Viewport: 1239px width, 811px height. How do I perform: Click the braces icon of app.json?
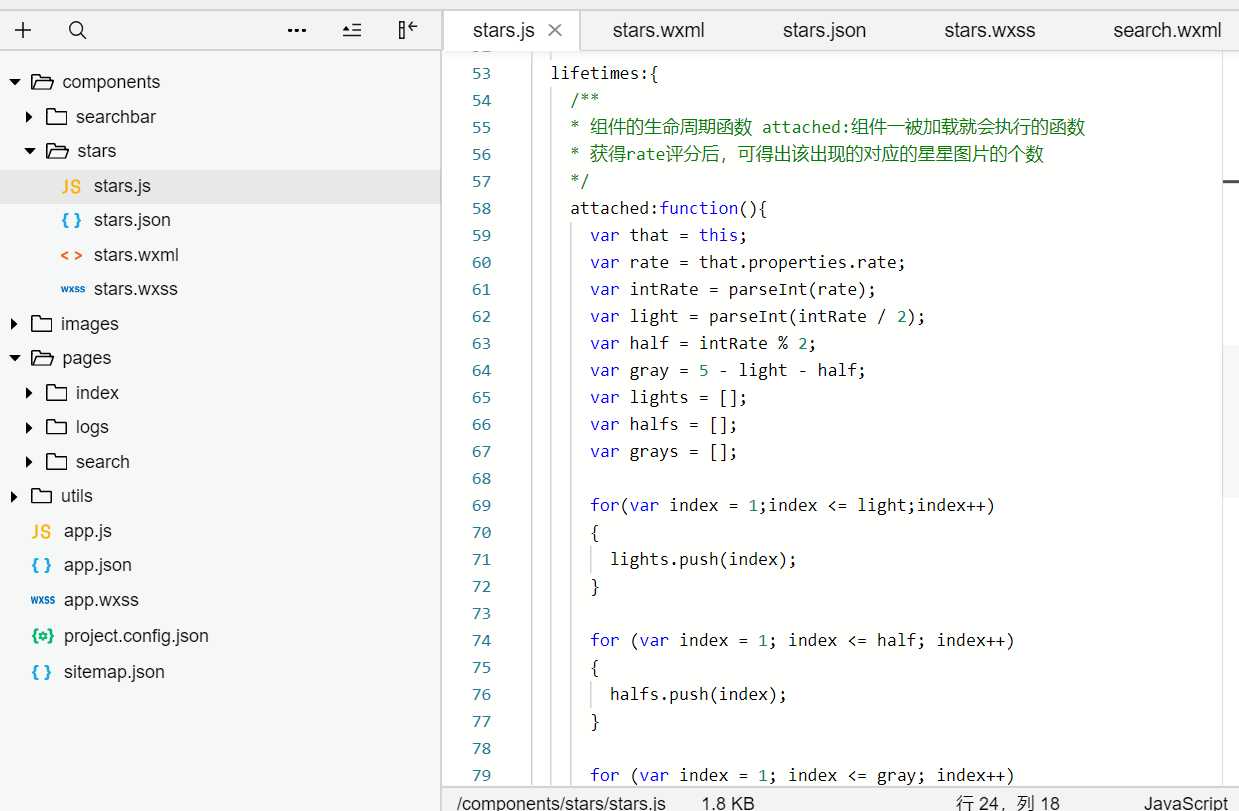pyautogui.click(x=41, y=565)
